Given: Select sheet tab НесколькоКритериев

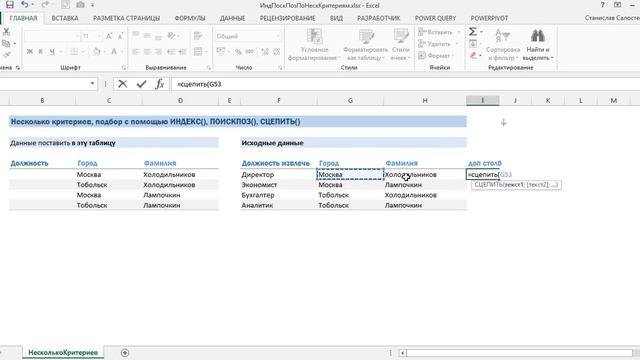Looking at the screenshot, I should [63, 353].
